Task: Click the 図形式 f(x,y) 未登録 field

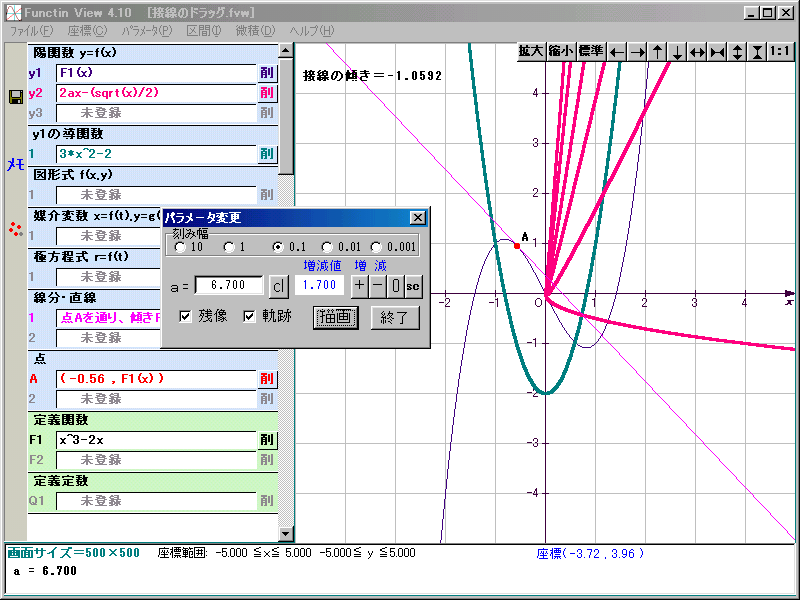Action: [x=156, y=194]
